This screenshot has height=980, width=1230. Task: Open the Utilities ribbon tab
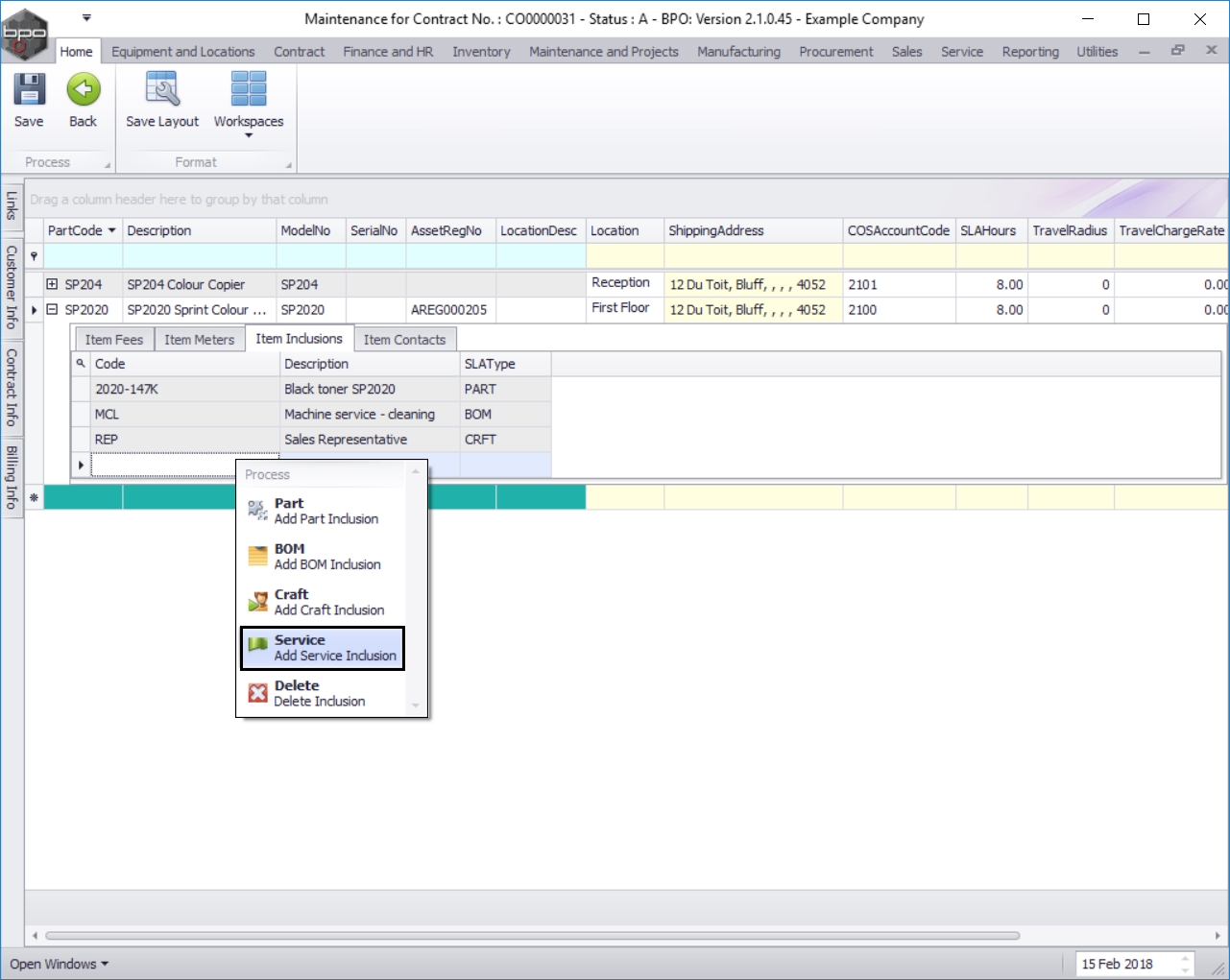(x=1097, y=52)
